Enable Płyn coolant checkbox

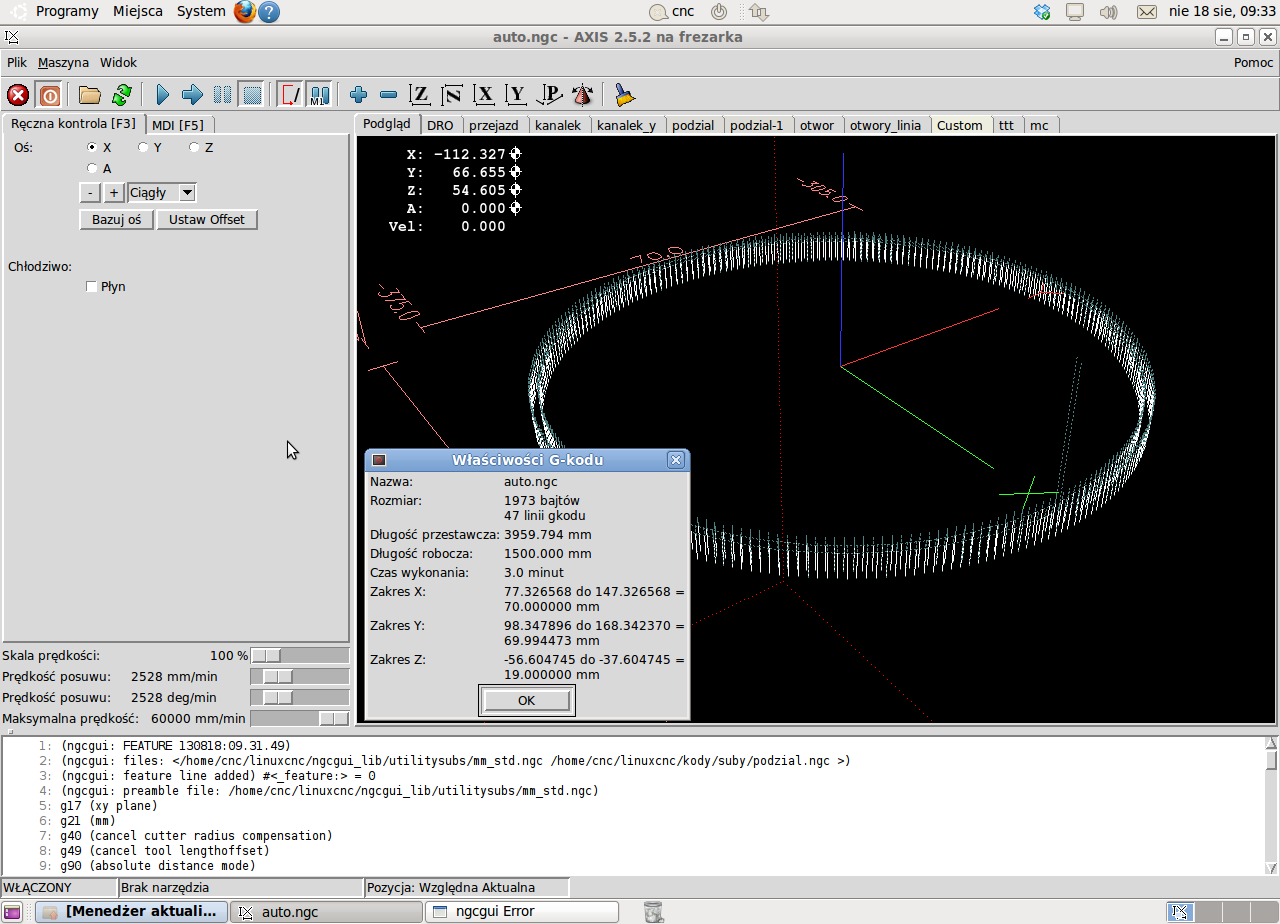[92, 287]
